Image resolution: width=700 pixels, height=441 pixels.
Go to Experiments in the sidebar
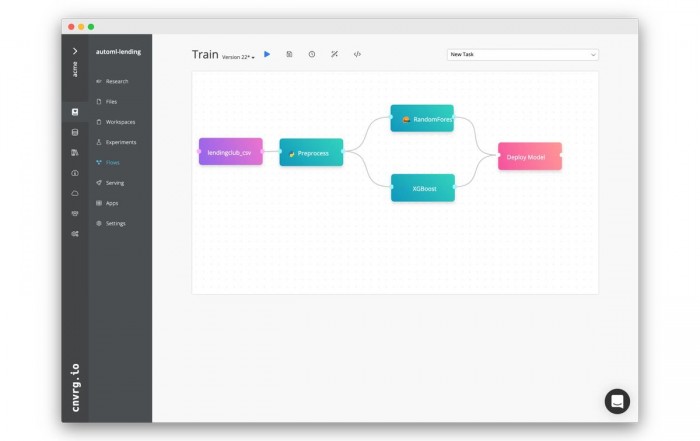[x=120, y=142]
